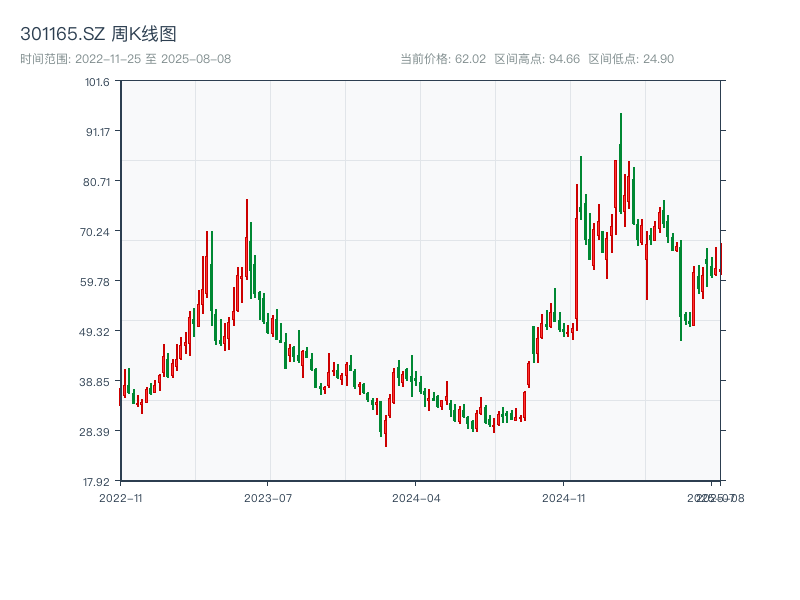This screenshot has width=800, height=600.
Task: Click the y-axis label 49.32
Action: 94,332
